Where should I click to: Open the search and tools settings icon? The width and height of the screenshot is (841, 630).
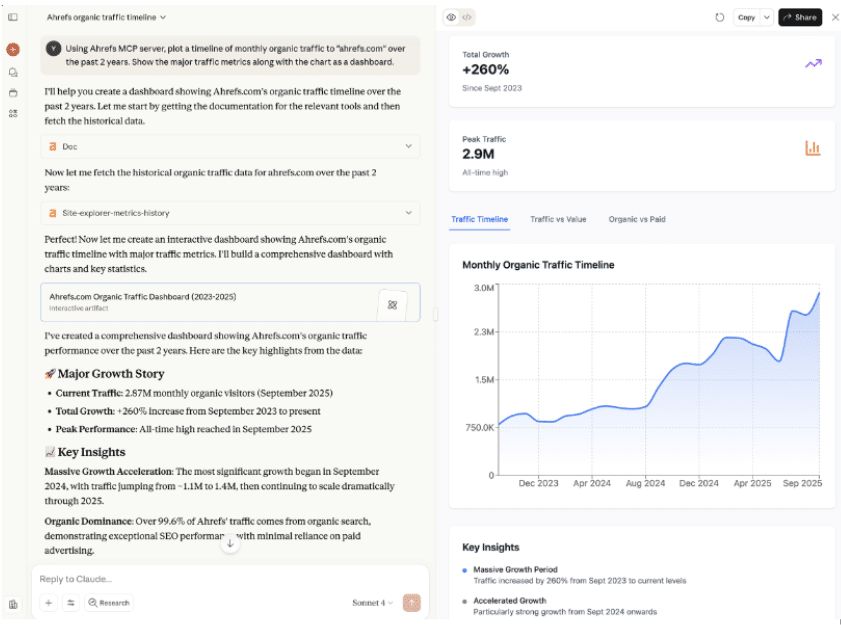[x=71, y=603]
